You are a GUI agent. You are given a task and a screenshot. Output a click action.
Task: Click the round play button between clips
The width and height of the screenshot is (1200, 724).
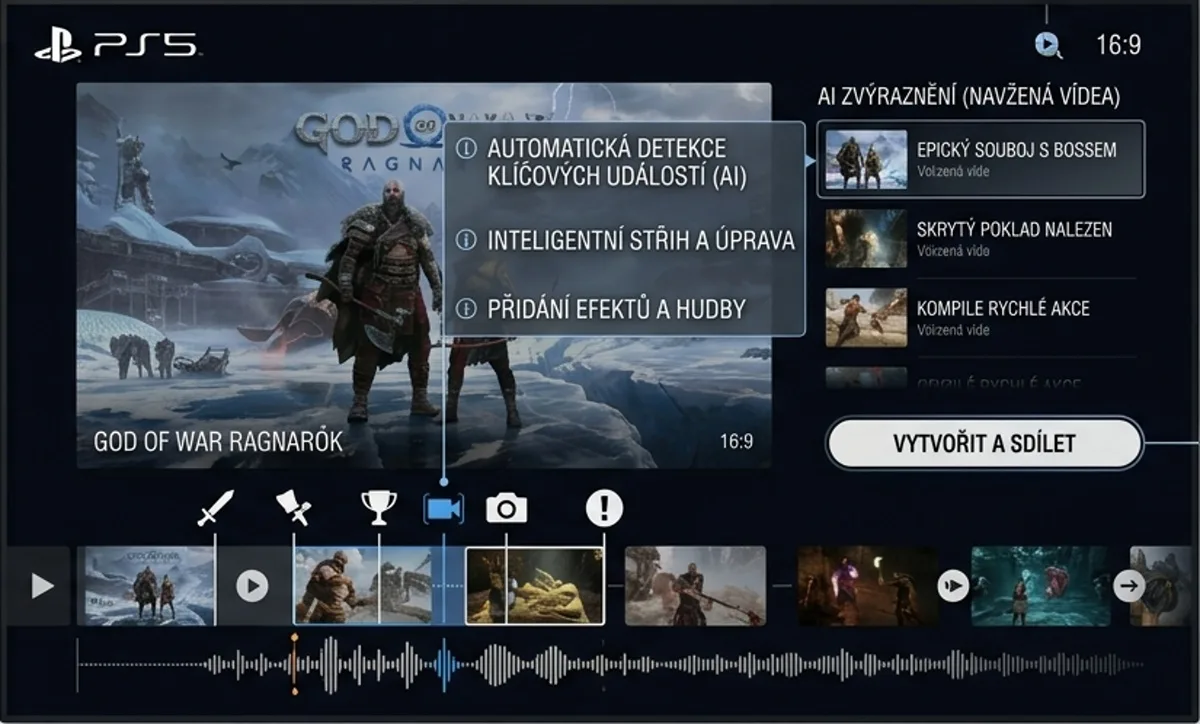click(252, 586)
